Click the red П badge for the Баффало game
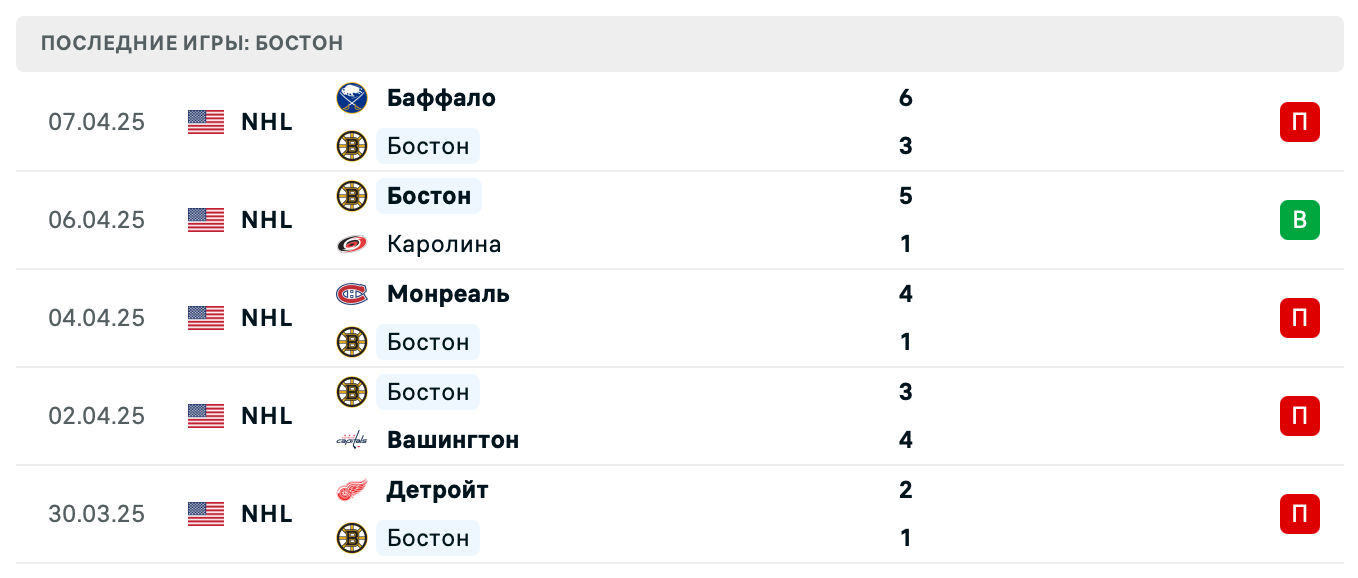1358x578 pixels. 1299,121
